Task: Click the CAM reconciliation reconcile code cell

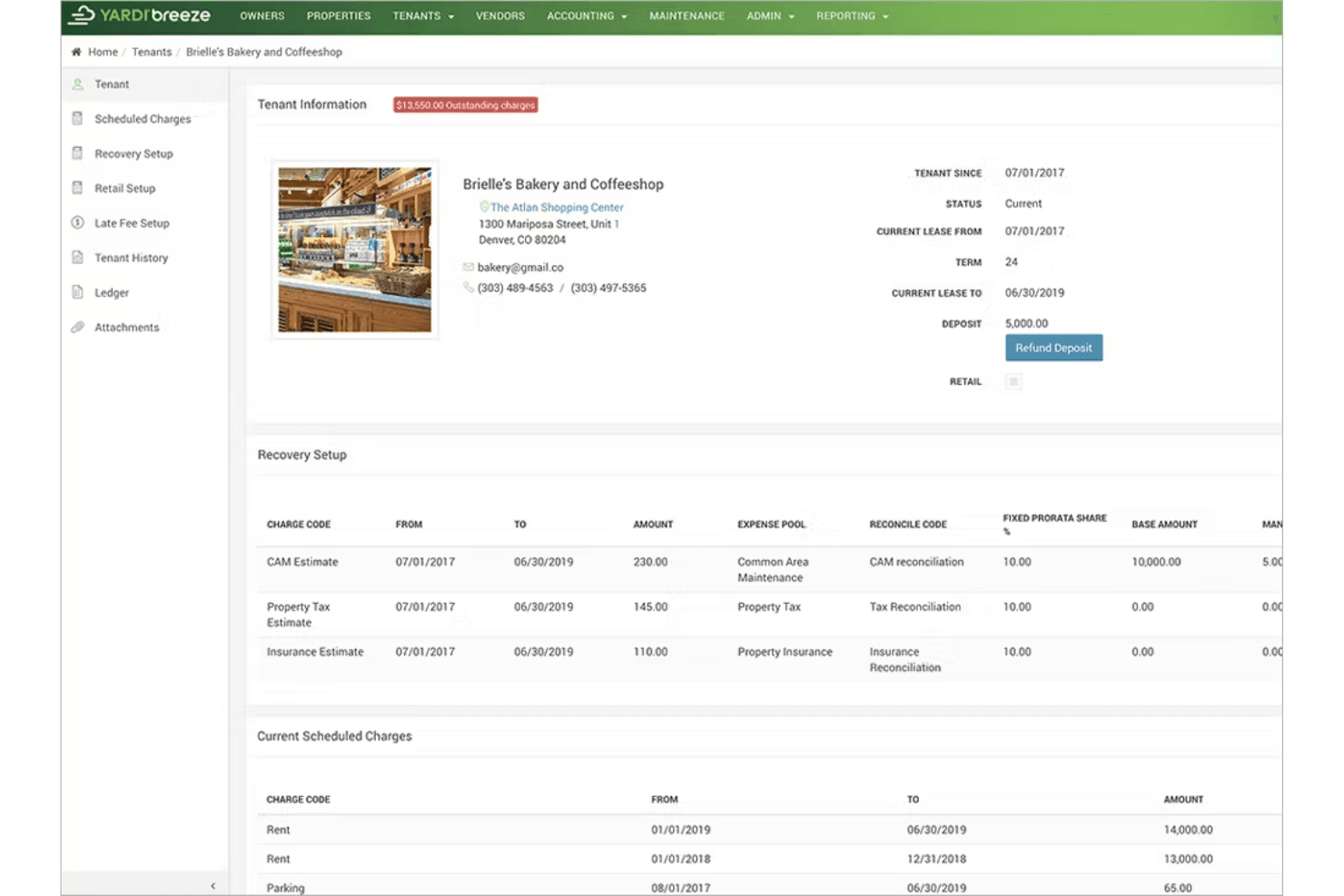Action: 916,562
